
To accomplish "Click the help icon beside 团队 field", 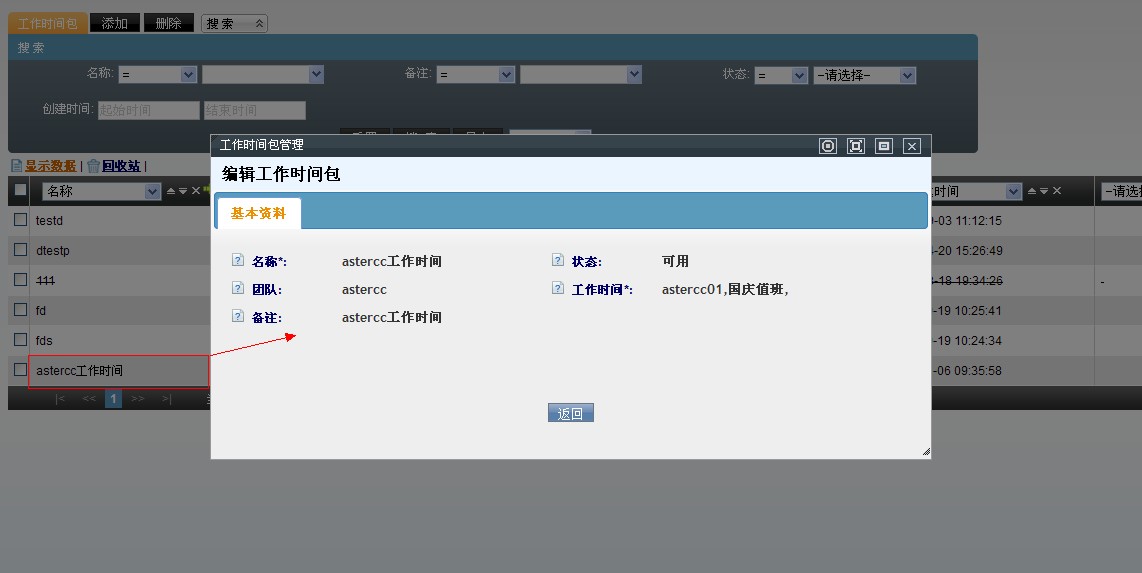I will pos(238,289).
